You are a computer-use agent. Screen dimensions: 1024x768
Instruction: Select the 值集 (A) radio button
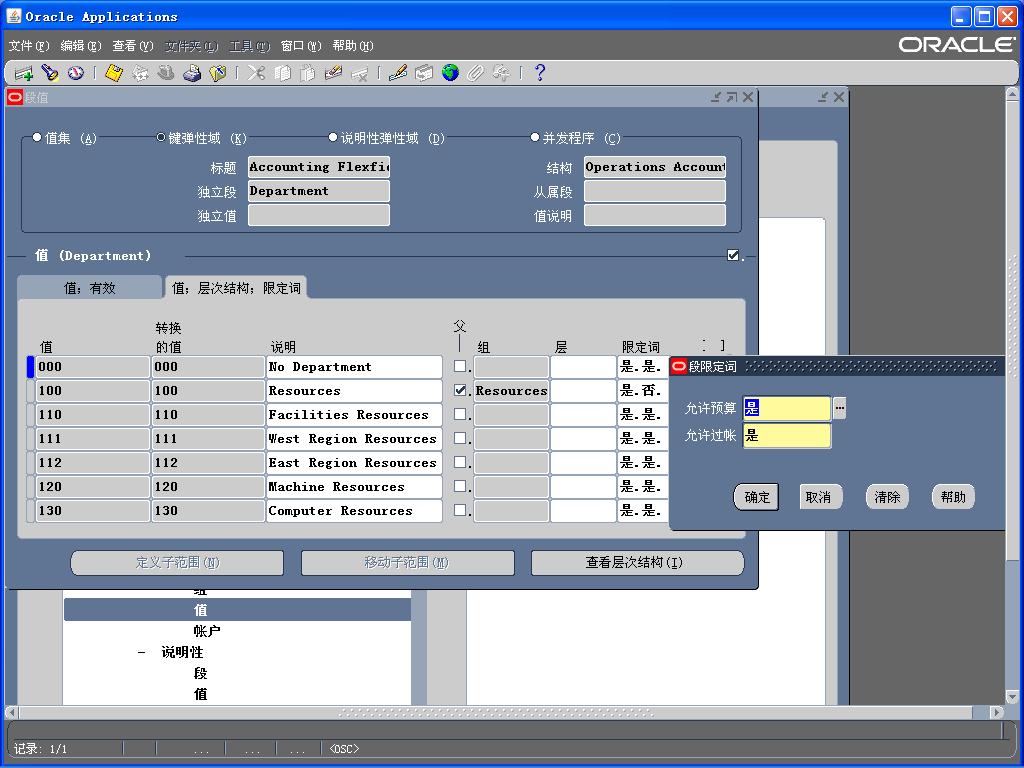tap(37, 137)
